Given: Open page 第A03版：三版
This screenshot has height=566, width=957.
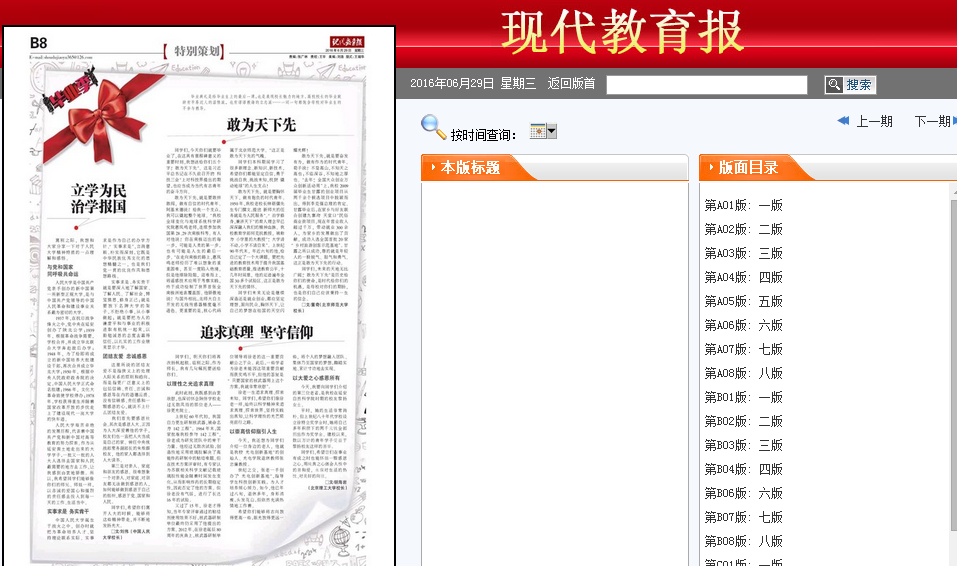Looking at the screenshot, I should pyautogui.click(x=743, y=254).
